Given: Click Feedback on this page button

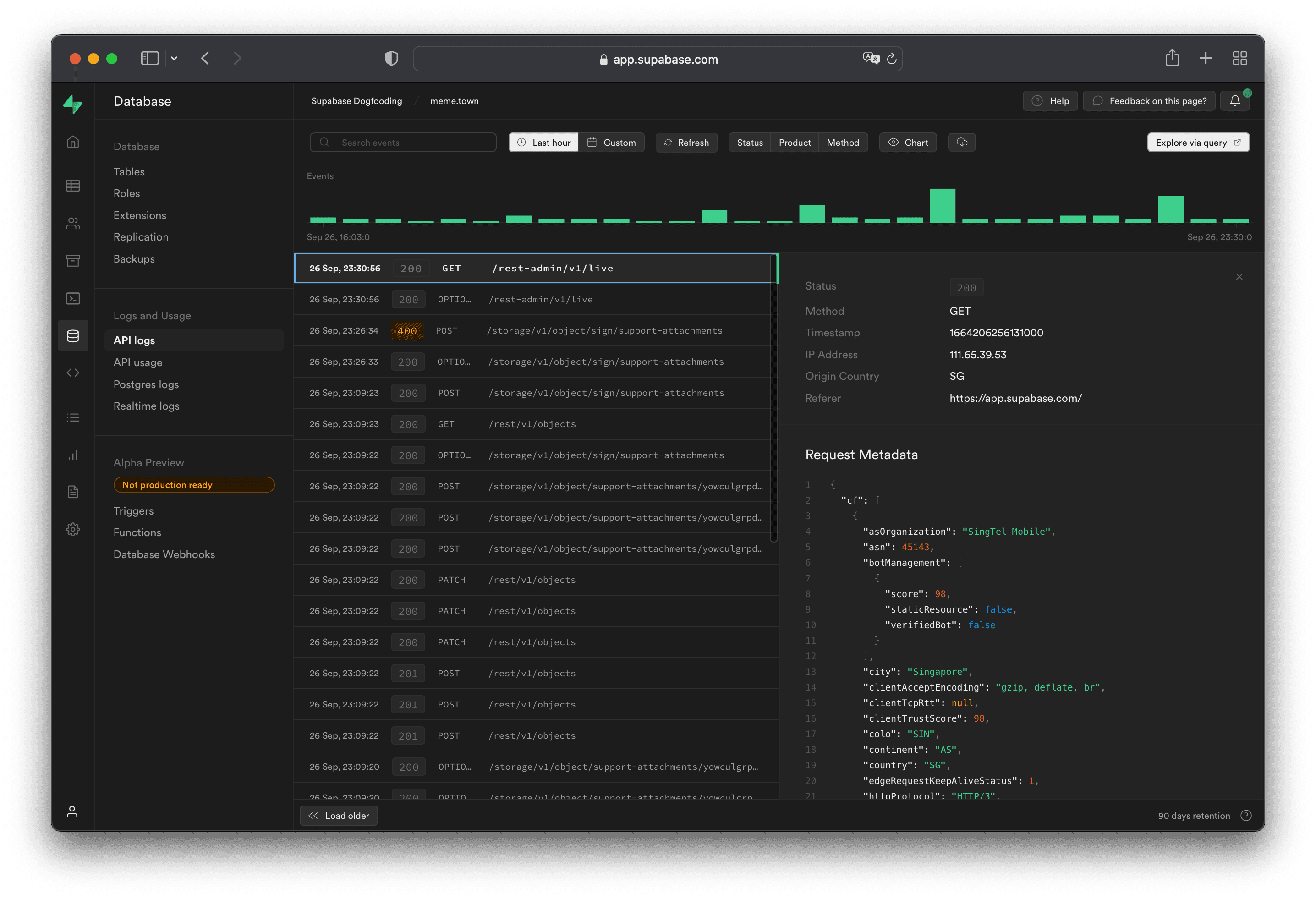Looking at the screenshot, I should coord(1149,101).
